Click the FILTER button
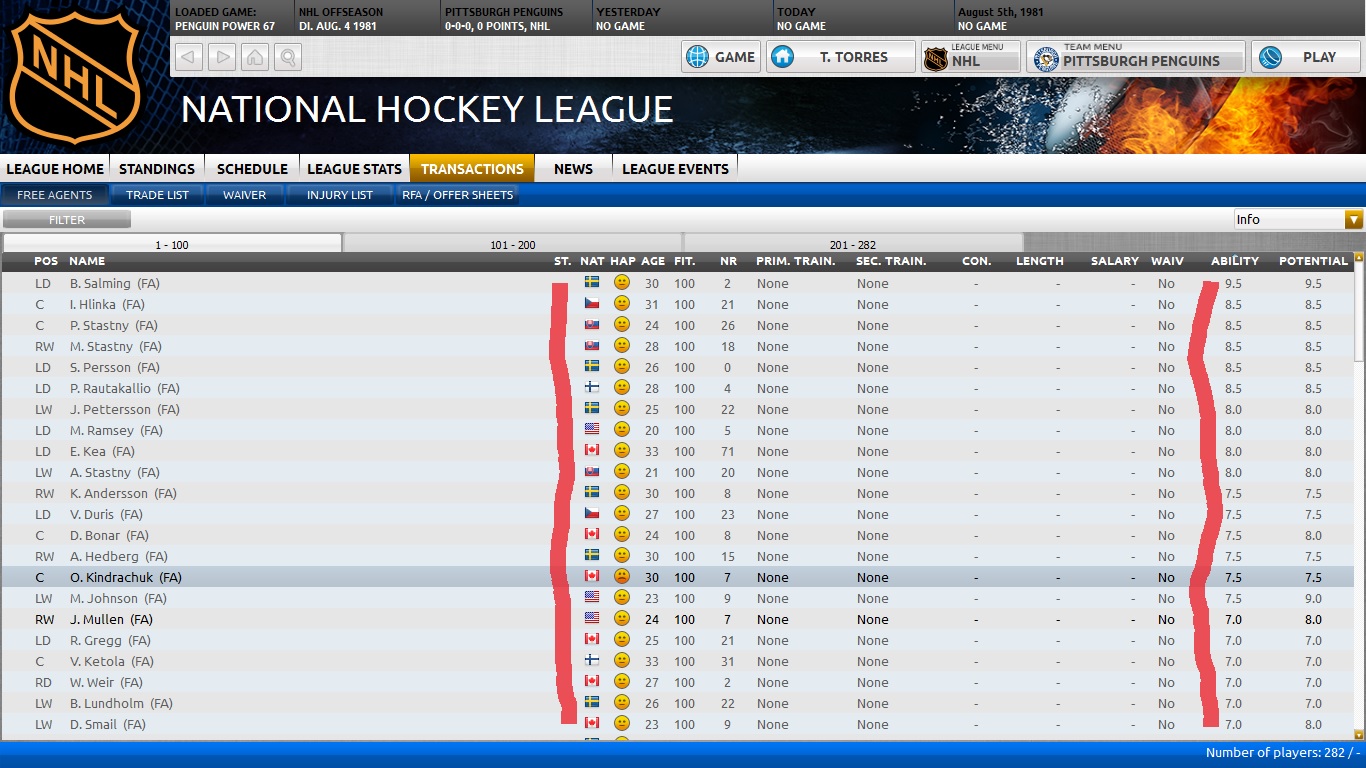This screenshot has width=1366, height=768. click(67, 220)
